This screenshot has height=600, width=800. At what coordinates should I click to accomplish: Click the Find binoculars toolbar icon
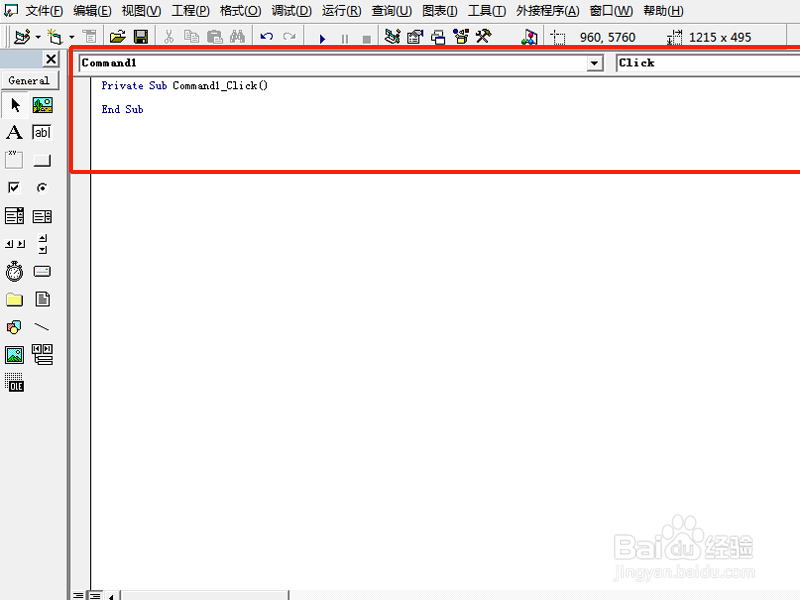pyautogui.click(x=237, y=37)
